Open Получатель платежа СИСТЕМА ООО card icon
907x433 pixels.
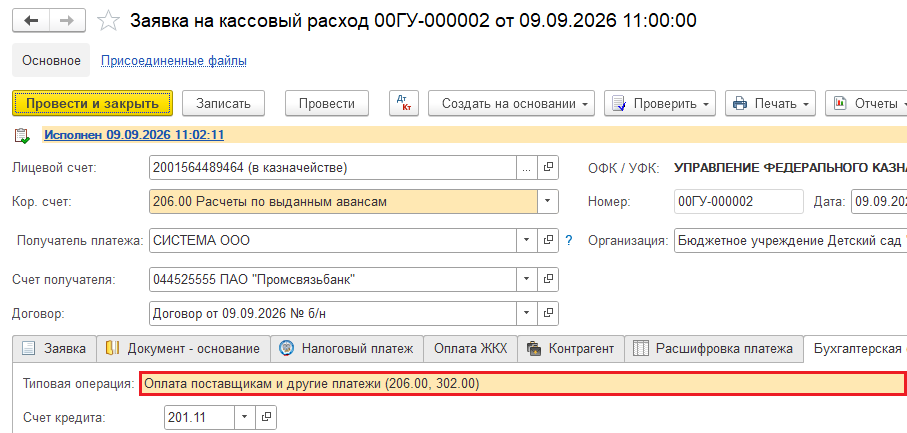[x=548, y=240]
